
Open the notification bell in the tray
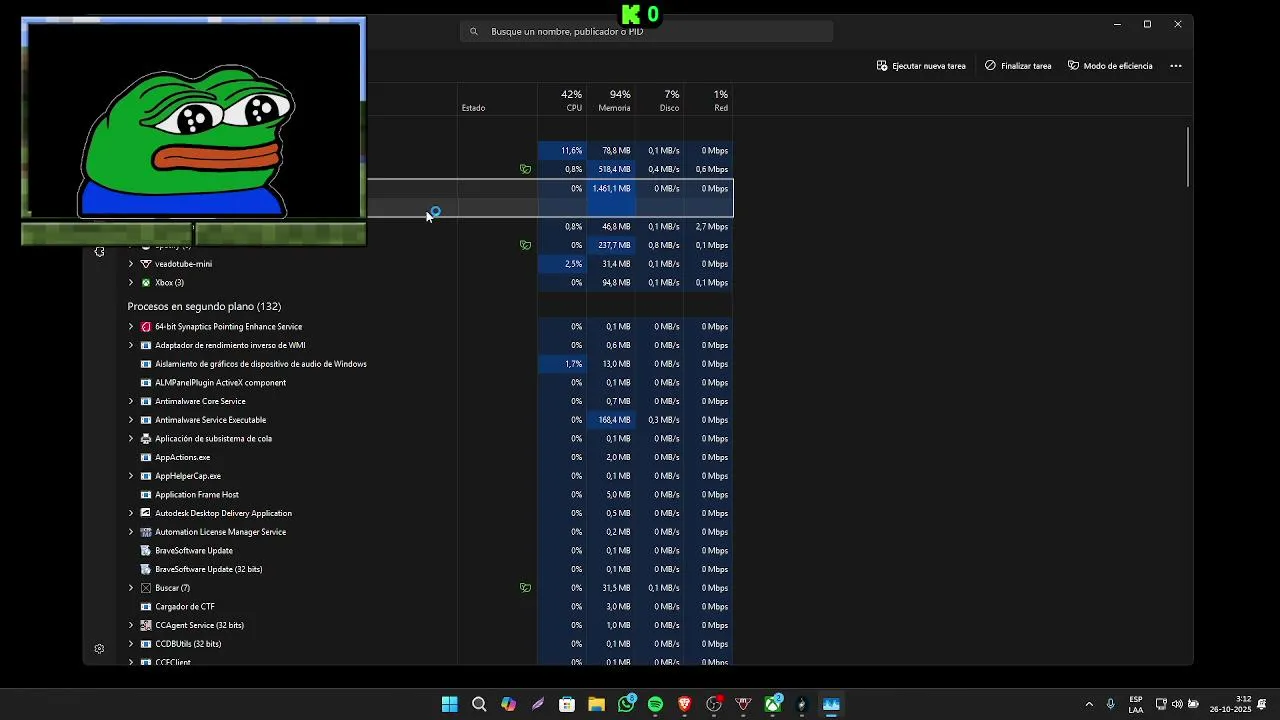click(1262, 704)
